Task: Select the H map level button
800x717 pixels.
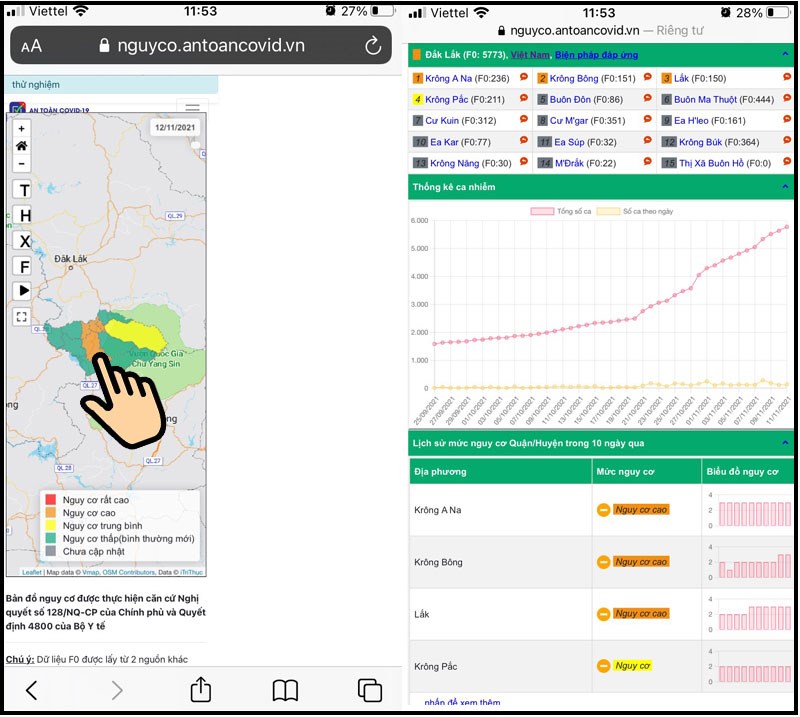Action: pos(24,215)
